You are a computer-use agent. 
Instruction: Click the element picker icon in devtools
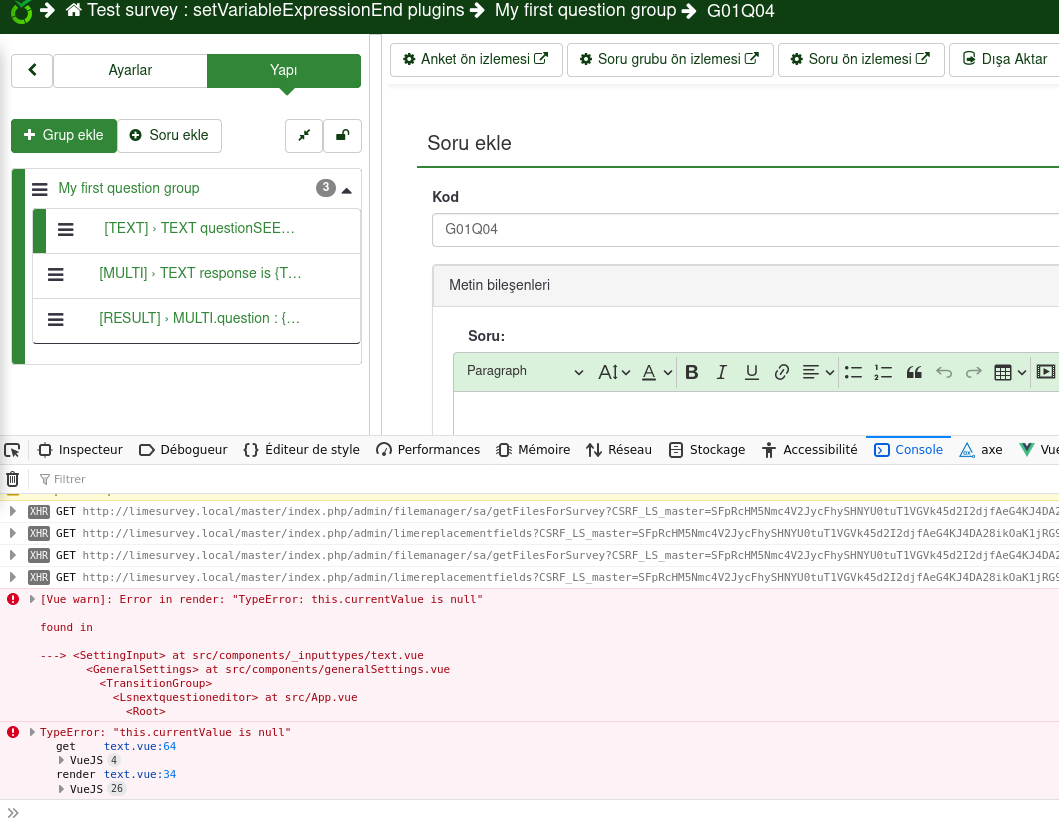(13, 450)
